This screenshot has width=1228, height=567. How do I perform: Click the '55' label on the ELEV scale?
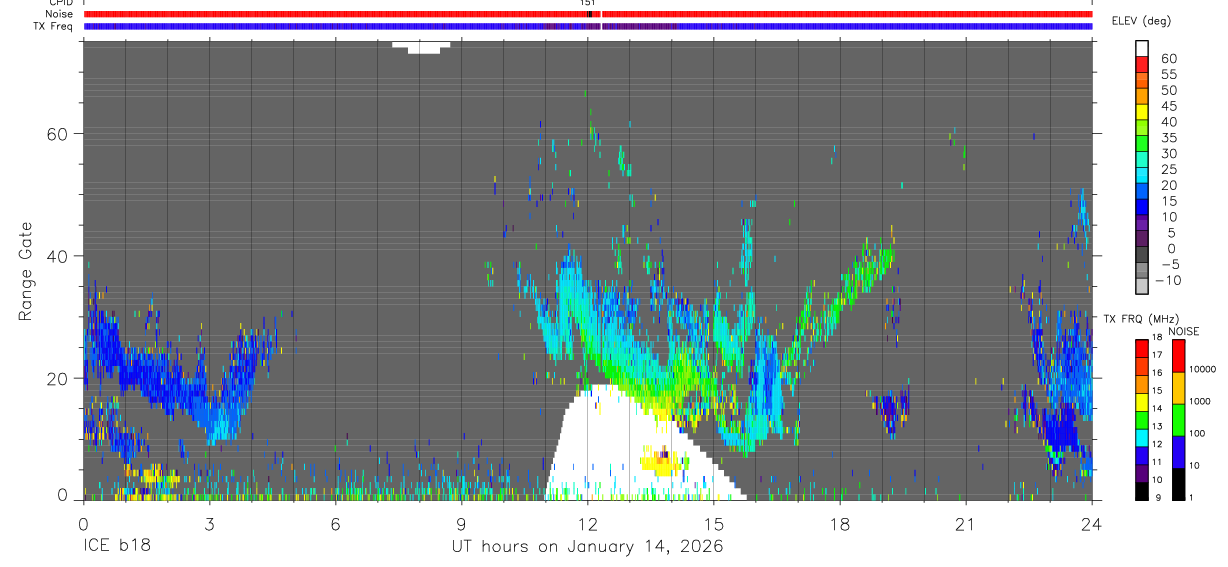click(x=1168, y=74)
